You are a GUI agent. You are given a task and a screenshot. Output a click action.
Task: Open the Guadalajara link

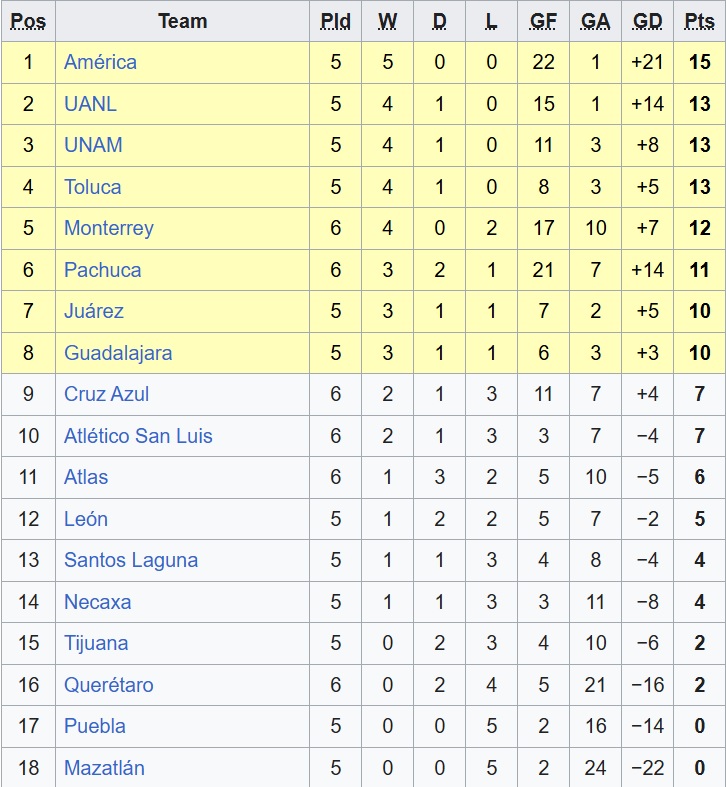tap(118, 353)
